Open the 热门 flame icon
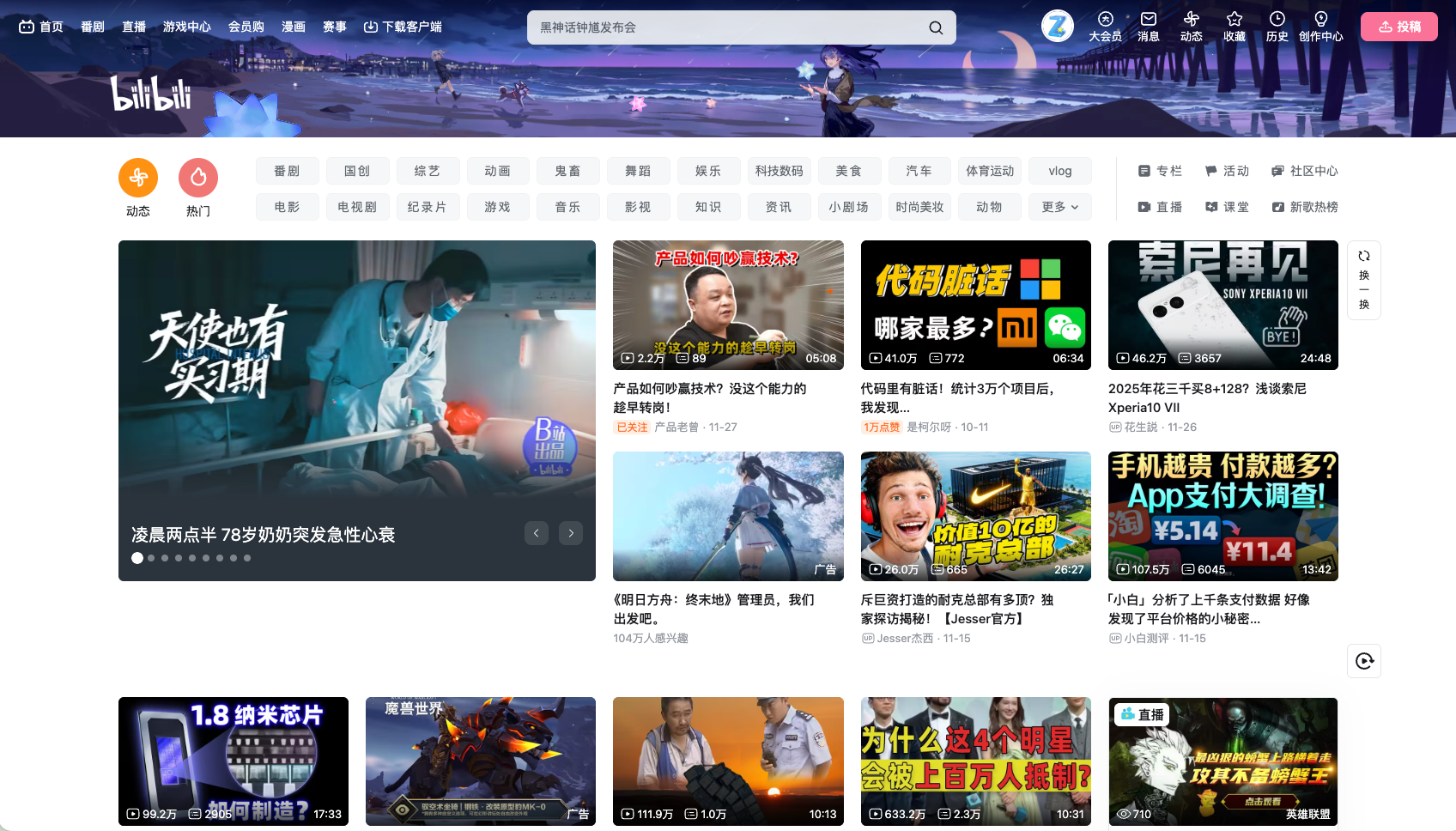Image resolution: width=1456 pixels, height=831 pixels. coord(198,178)
